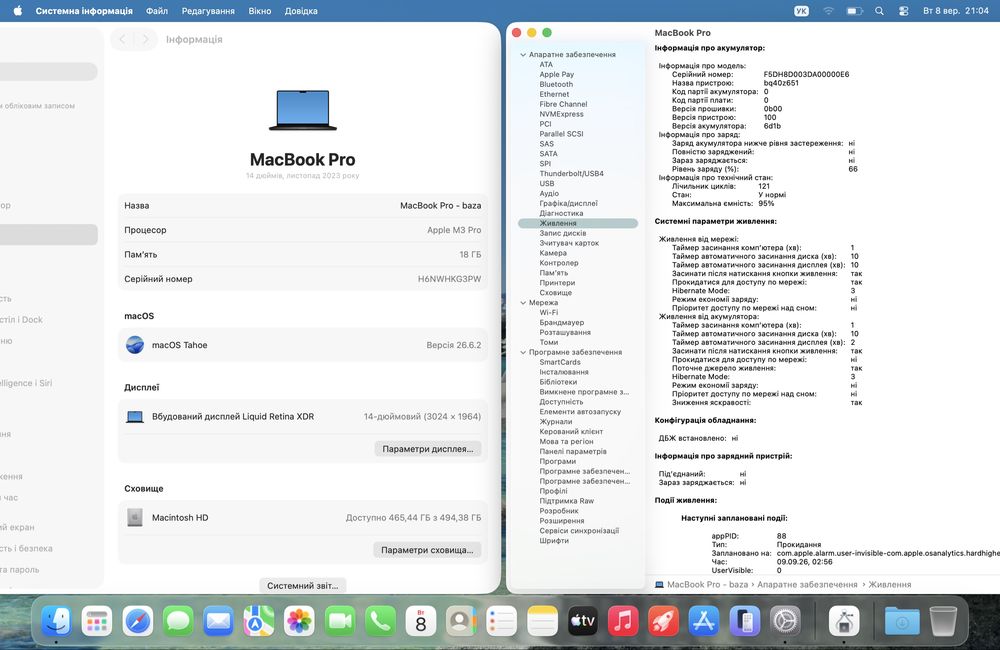Screen dimensions: 1000x650
Task: Launch Apple TV from the Dock
Action: tap(582, 621)
